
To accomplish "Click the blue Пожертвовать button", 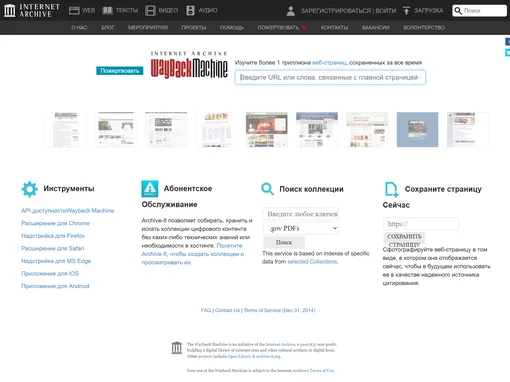I will [x=120, y=71].
